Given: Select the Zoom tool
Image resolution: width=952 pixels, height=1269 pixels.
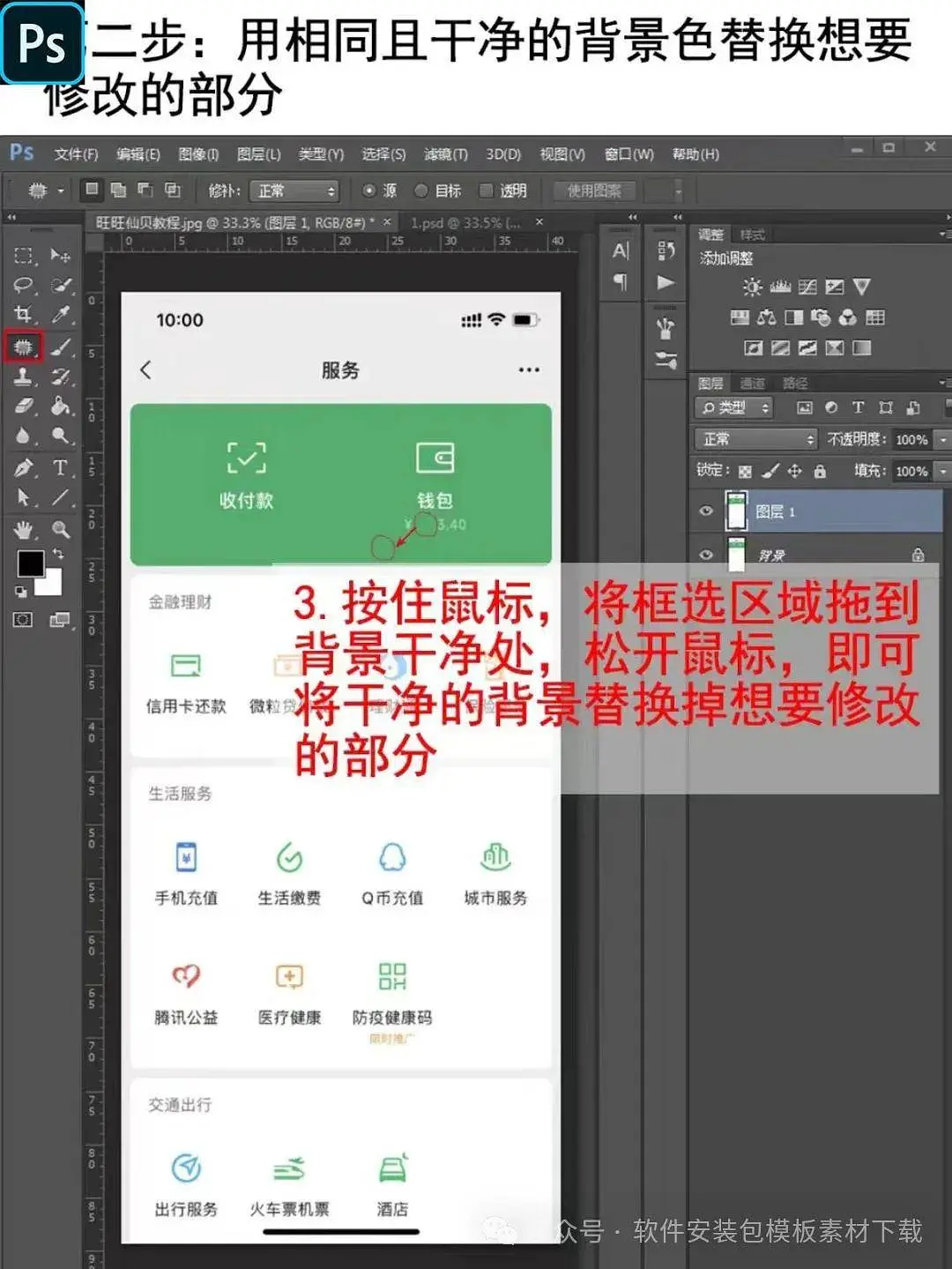Looking at the screenshot, I should tap(60, 529).
